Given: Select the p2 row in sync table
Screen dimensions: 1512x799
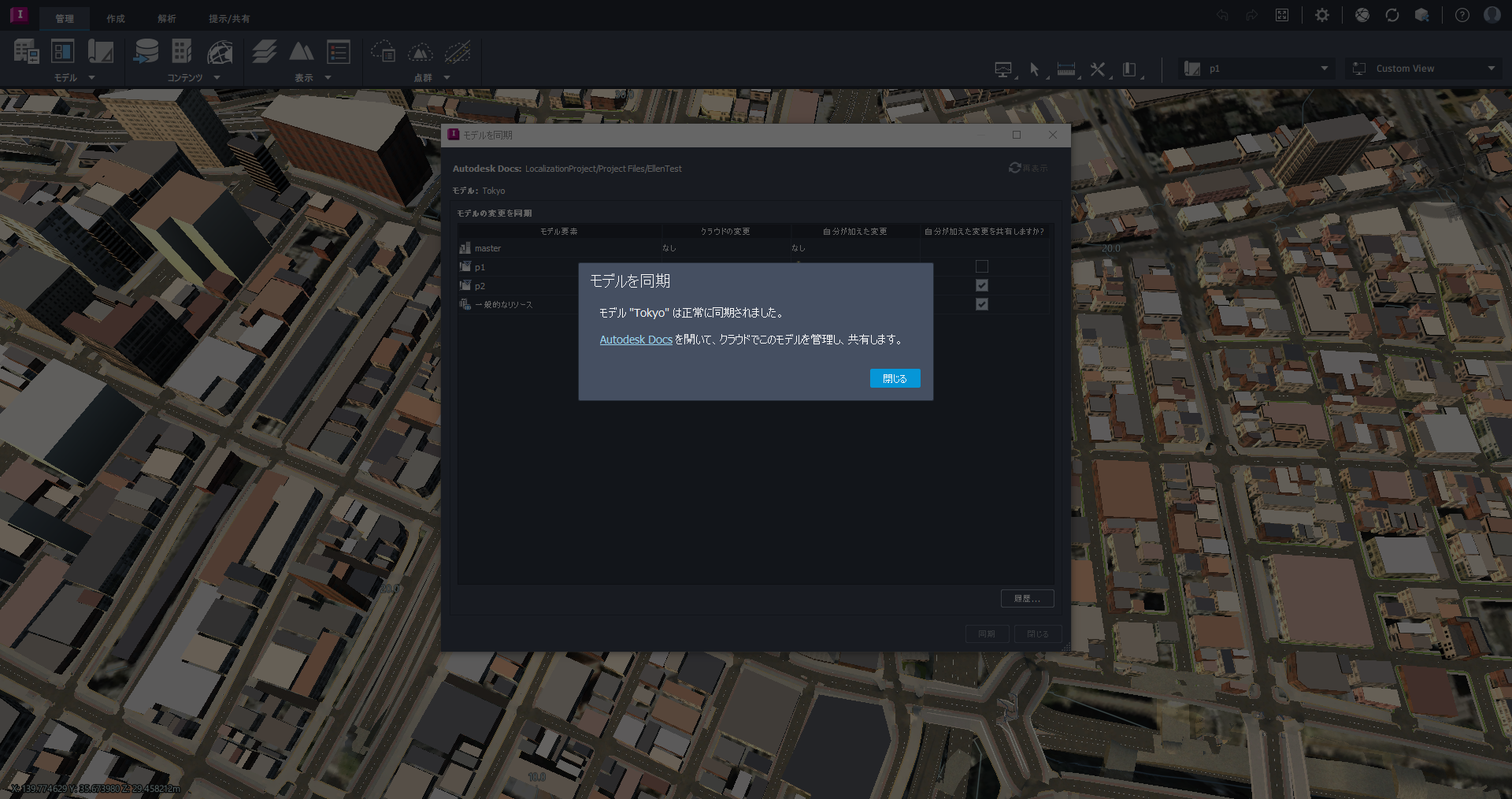Looking at the screenshot, I should tap(753, 286).
